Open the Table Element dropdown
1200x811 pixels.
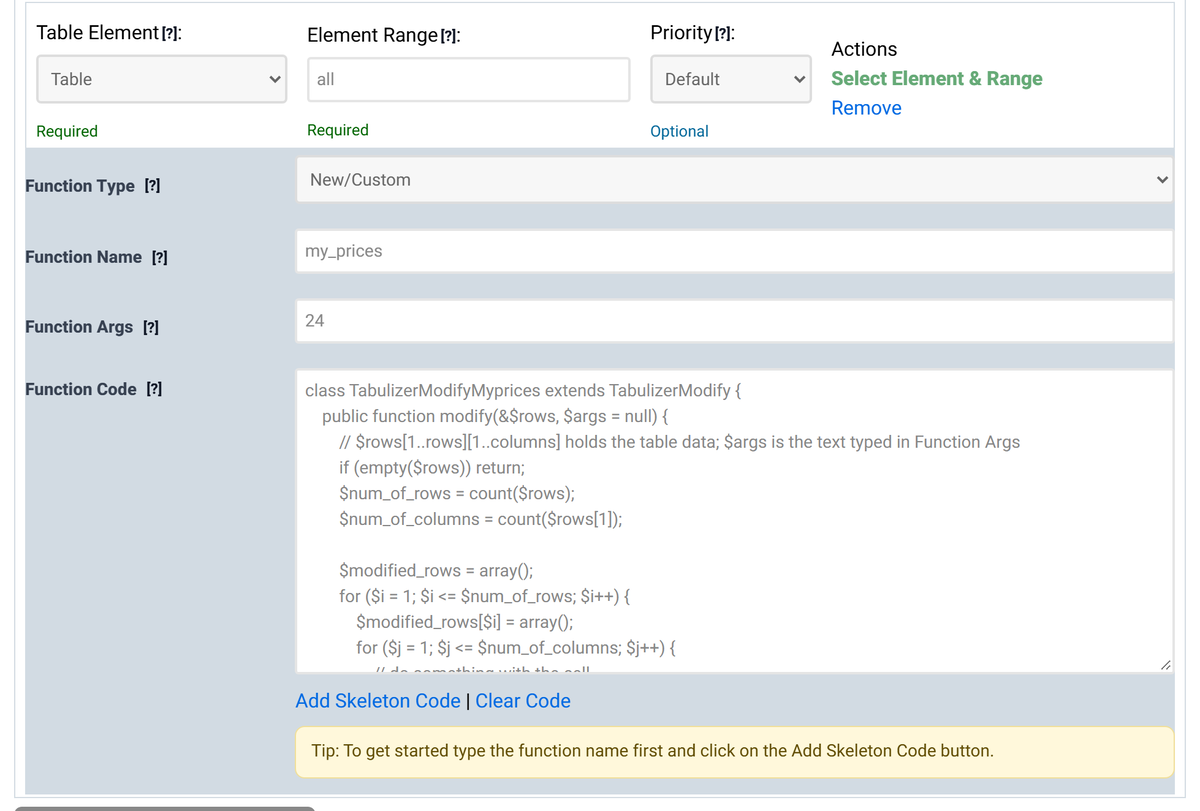coord(161,79)
